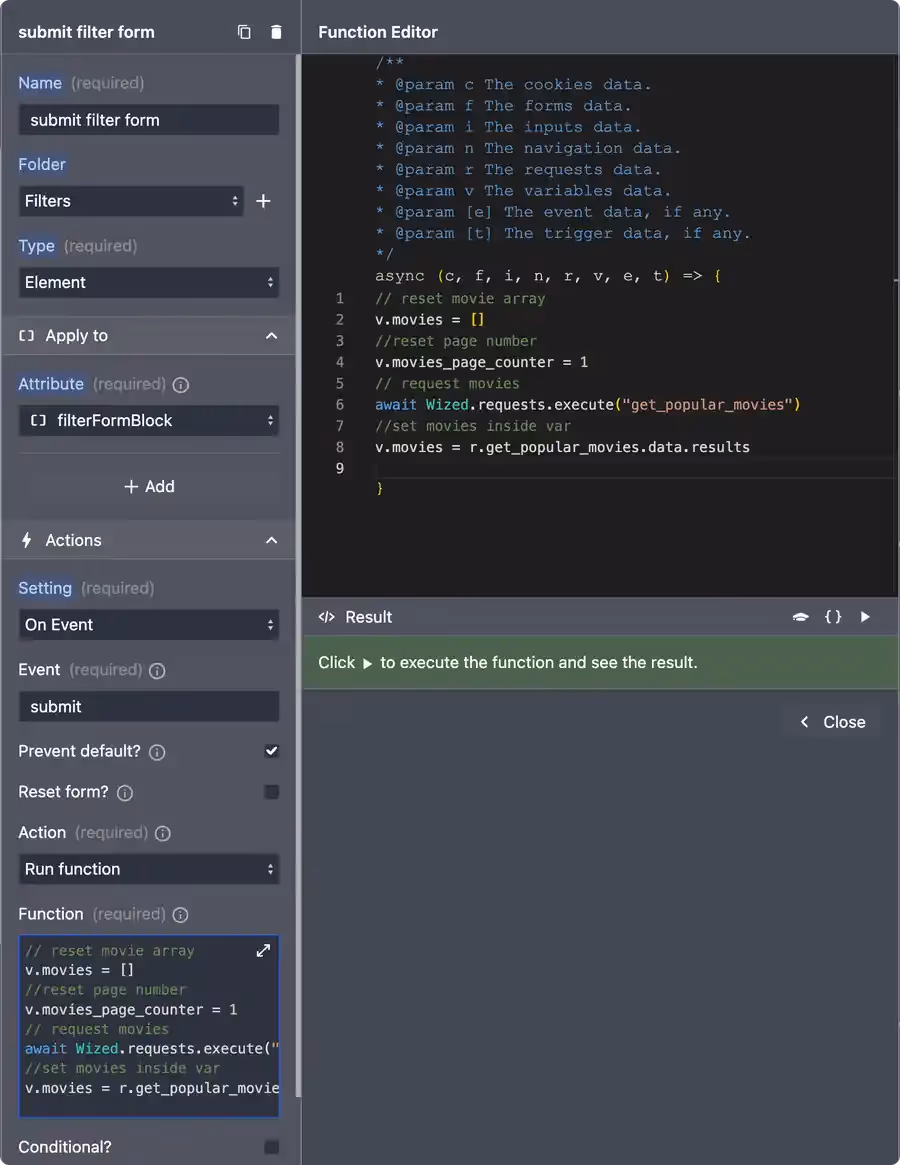Run the function with the play icon
Viewport: 900px width, 1165px height.
pyautogui.click(x=865, y=616)
